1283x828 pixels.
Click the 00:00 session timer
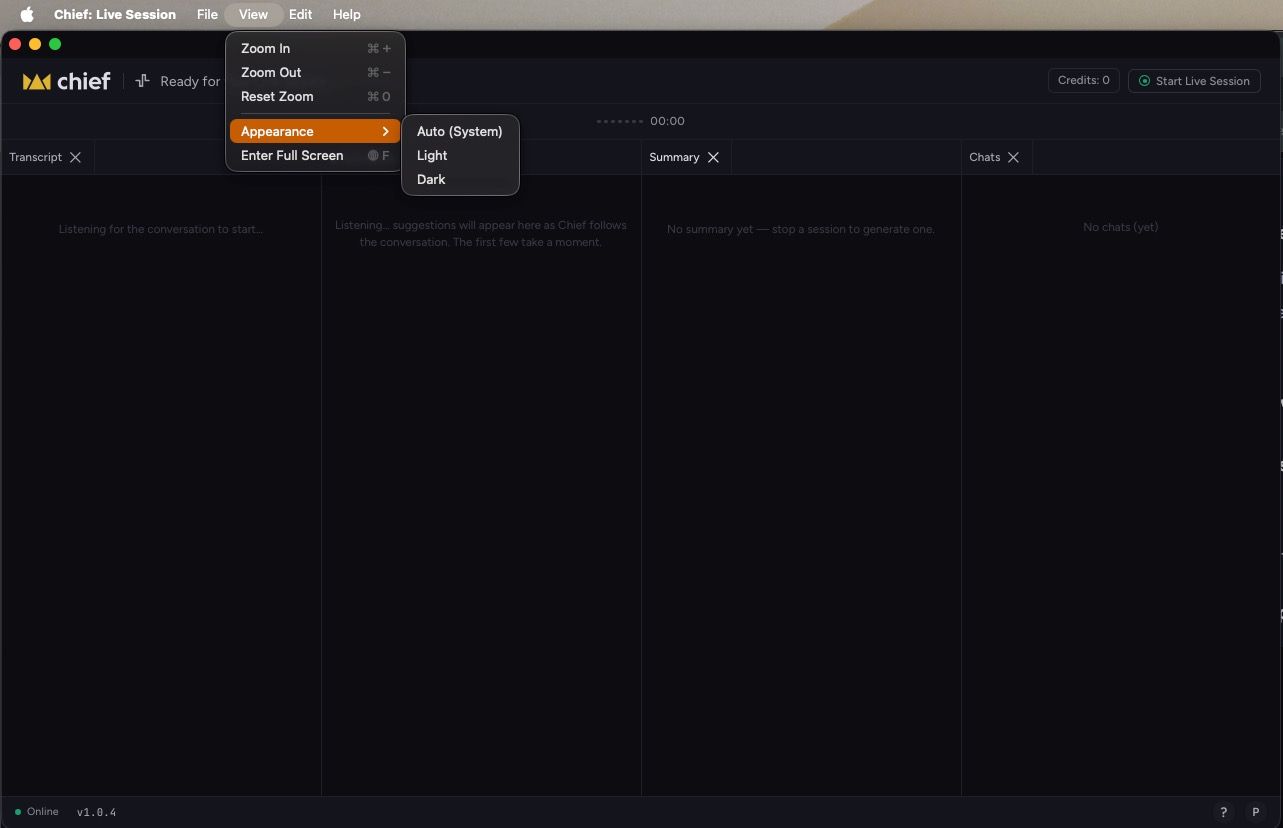coord(667,121)
